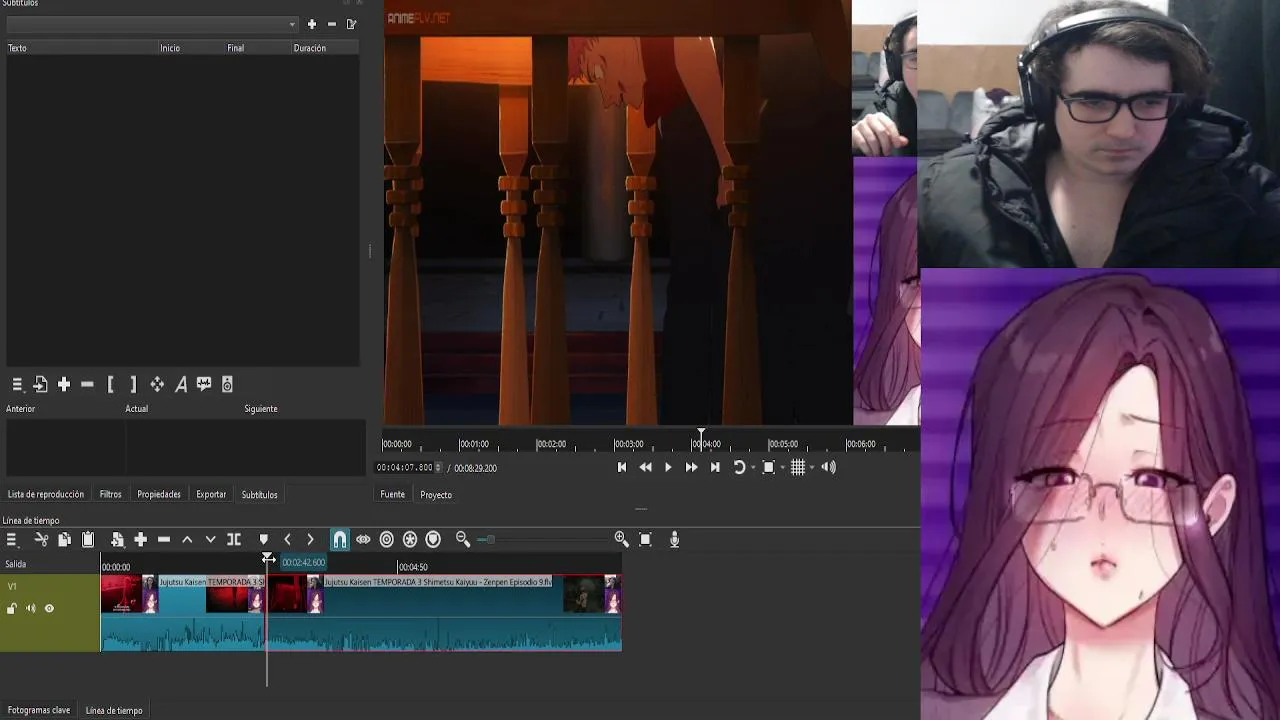The height and width of the screenshot is (720, 1280).
Task: Ripple delete with the timeline minus icon
Action: 164,539
